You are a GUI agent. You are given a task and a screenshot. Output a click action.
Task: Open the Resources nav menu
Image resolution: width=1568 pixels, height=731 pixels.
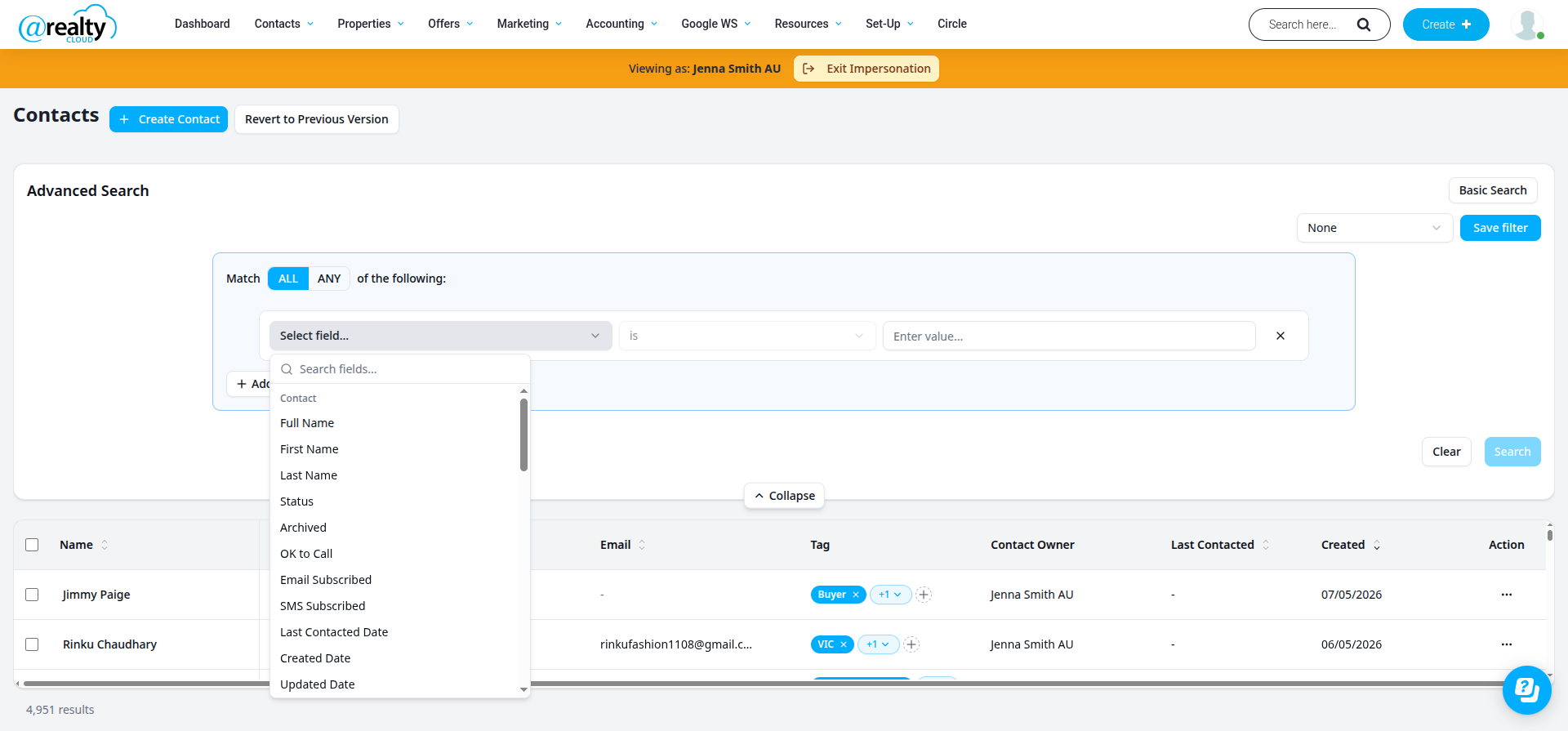click(808, 24)
